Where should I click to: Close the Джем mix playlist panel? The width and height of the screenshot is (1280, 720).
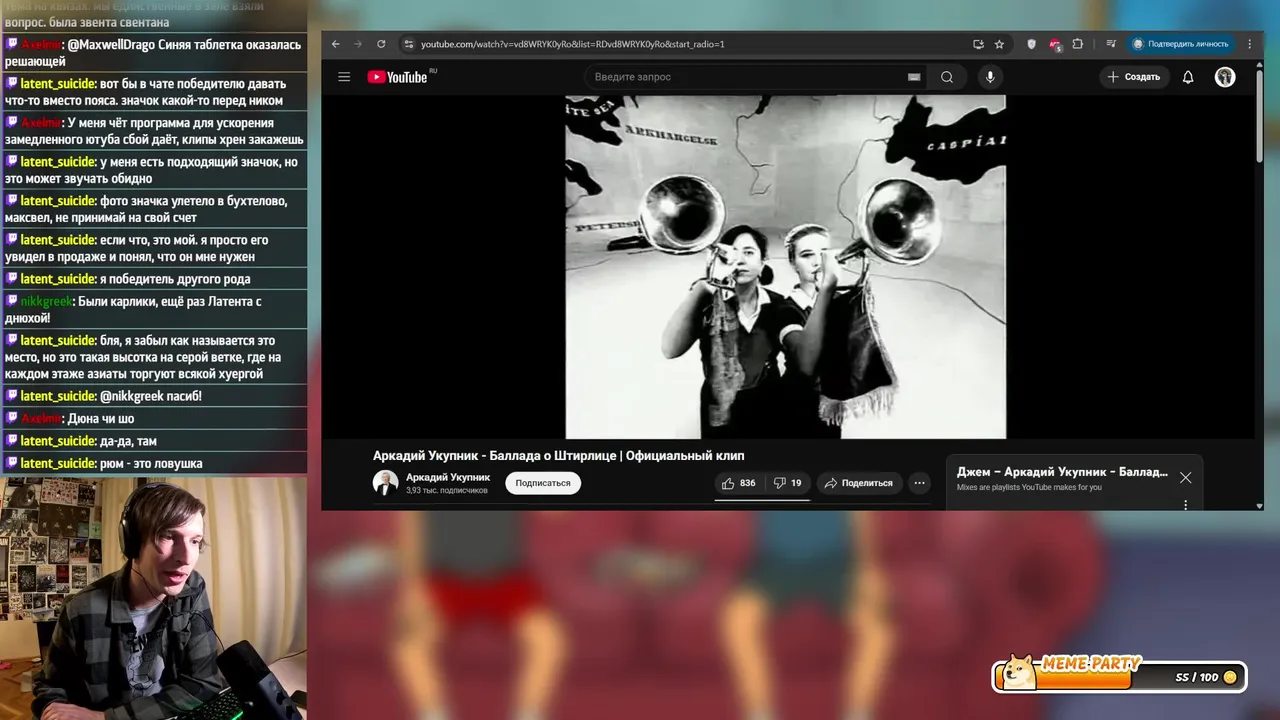1185,478
